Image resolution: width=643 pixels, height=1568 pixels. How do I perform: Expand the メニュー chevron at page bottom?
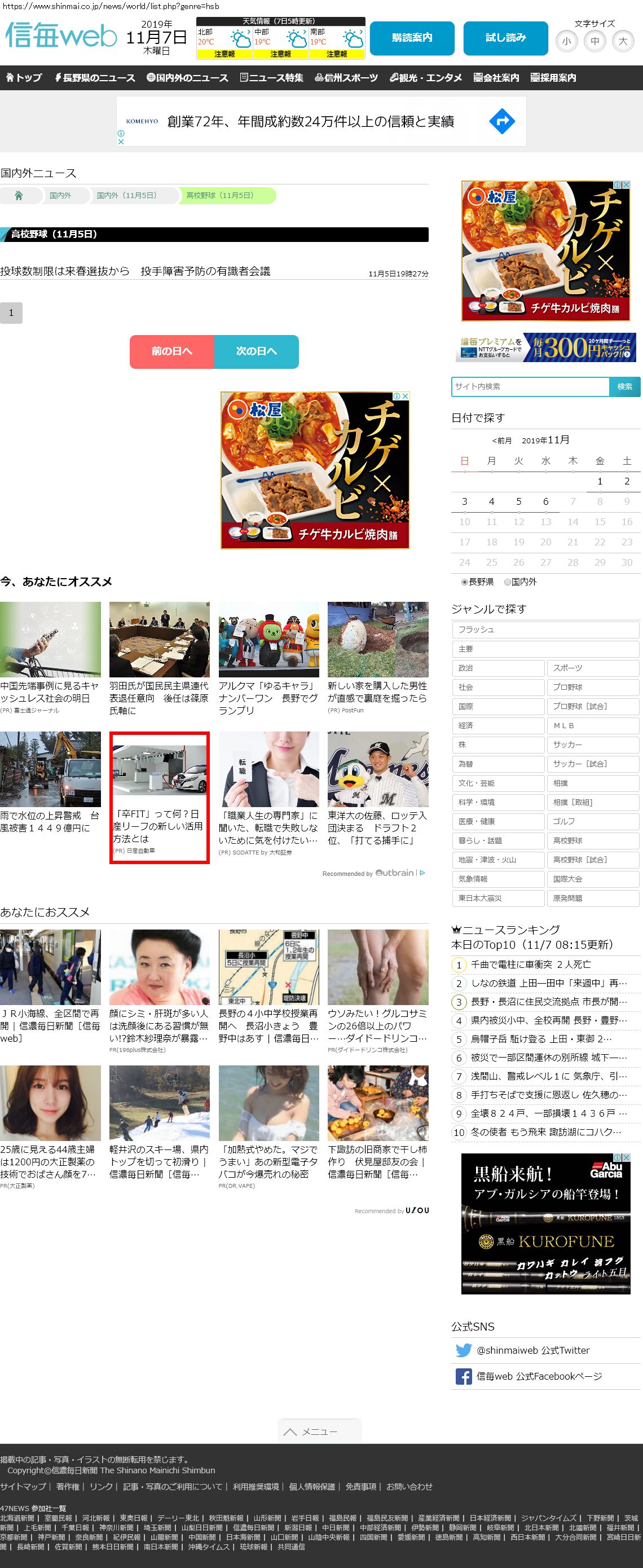[x=290, y=1432]
